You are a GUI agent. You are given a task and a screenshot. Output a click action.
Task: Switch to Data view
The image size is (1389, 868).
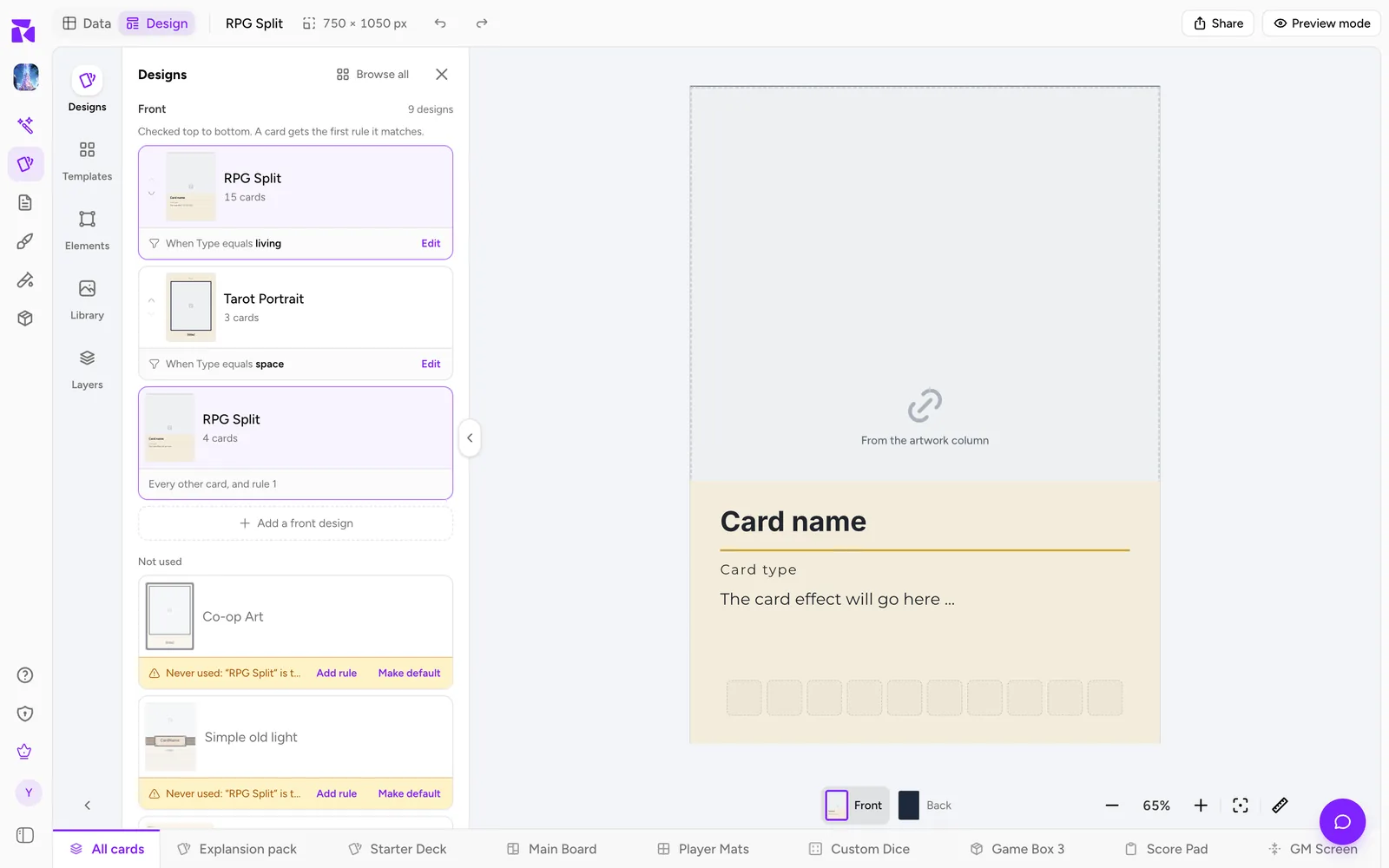(x=87, y=23)
